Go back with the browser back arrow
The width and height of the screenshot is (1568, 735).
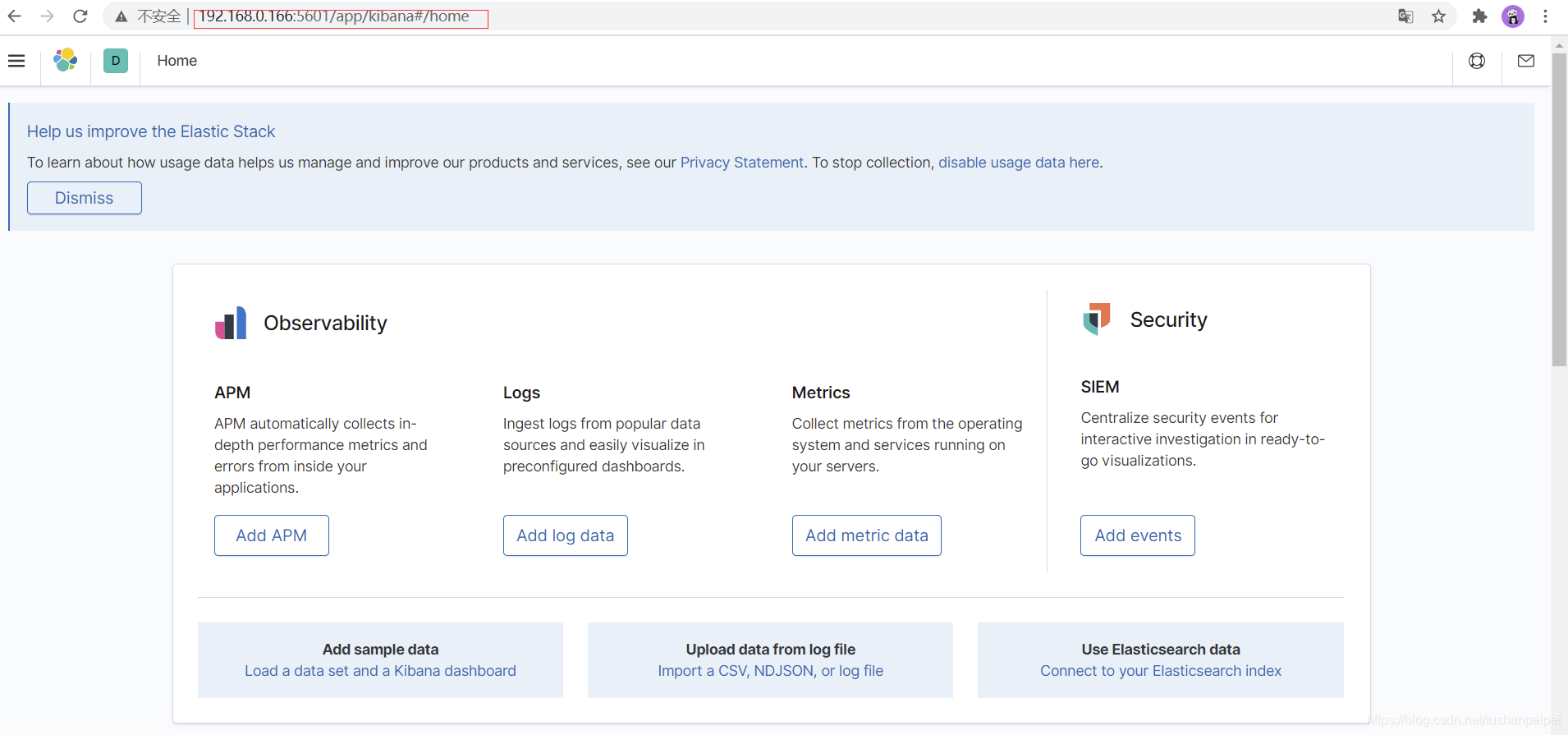click(15, 16)
